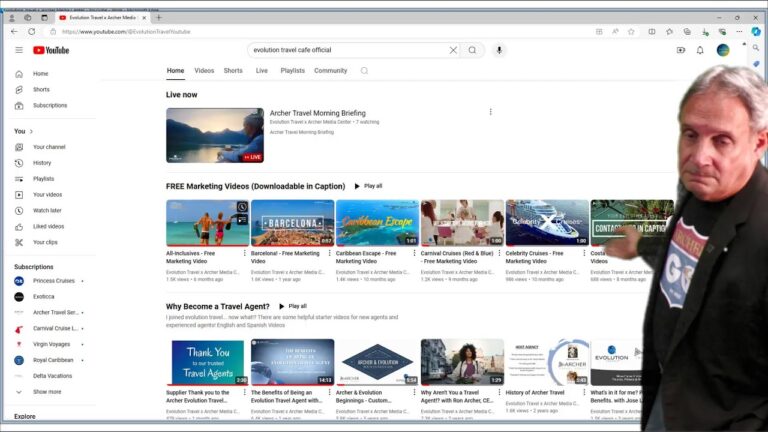Open options for Barcelona marketing video
The height and width of the screenshot is (432, 768).
pos(329,253)
